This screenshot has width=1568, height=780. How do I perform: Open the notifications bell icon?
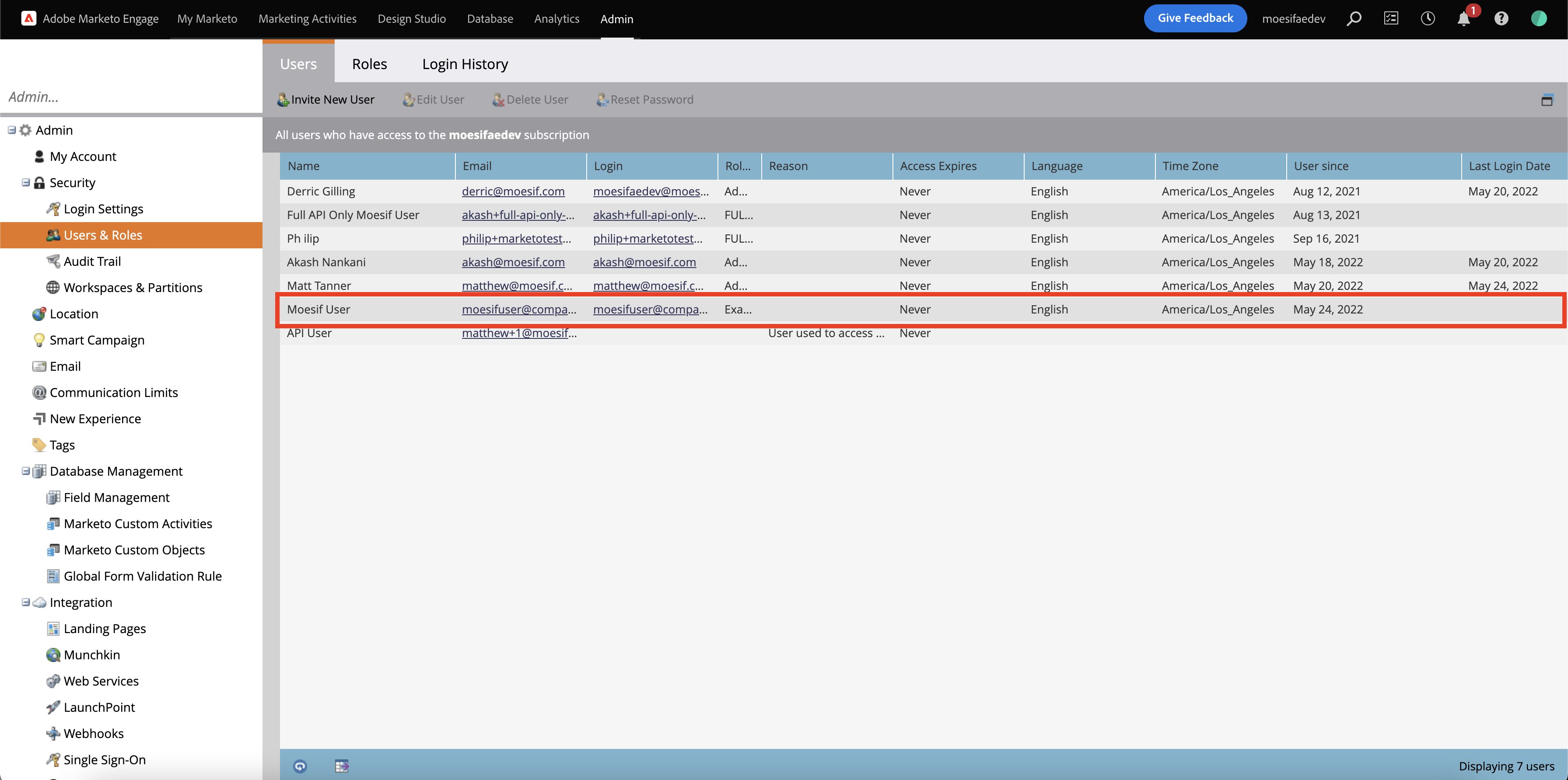coord(1463,19)
